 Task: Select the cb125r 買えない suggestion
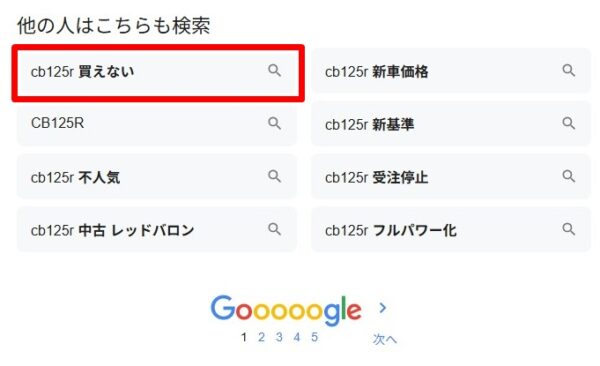point(82,72)
